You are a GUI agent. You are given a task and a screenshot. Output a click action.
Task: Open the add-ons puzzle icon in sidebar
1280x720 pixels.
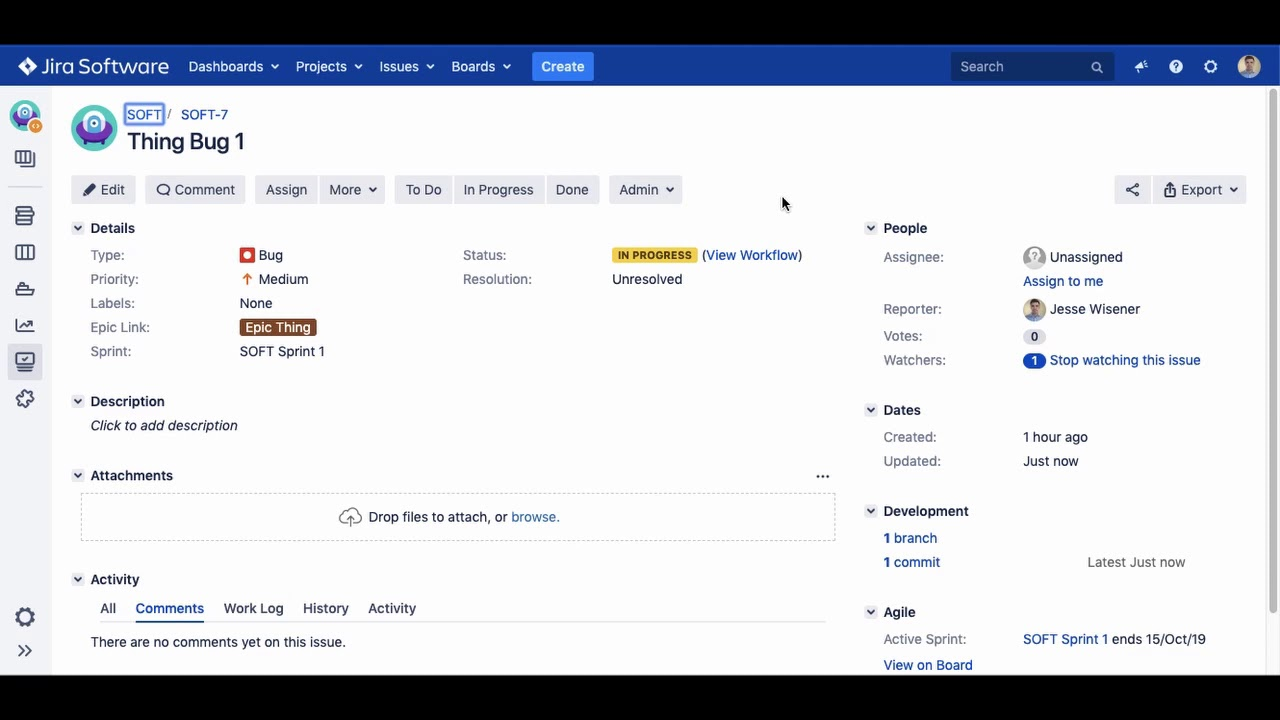[x=25, y=399]
